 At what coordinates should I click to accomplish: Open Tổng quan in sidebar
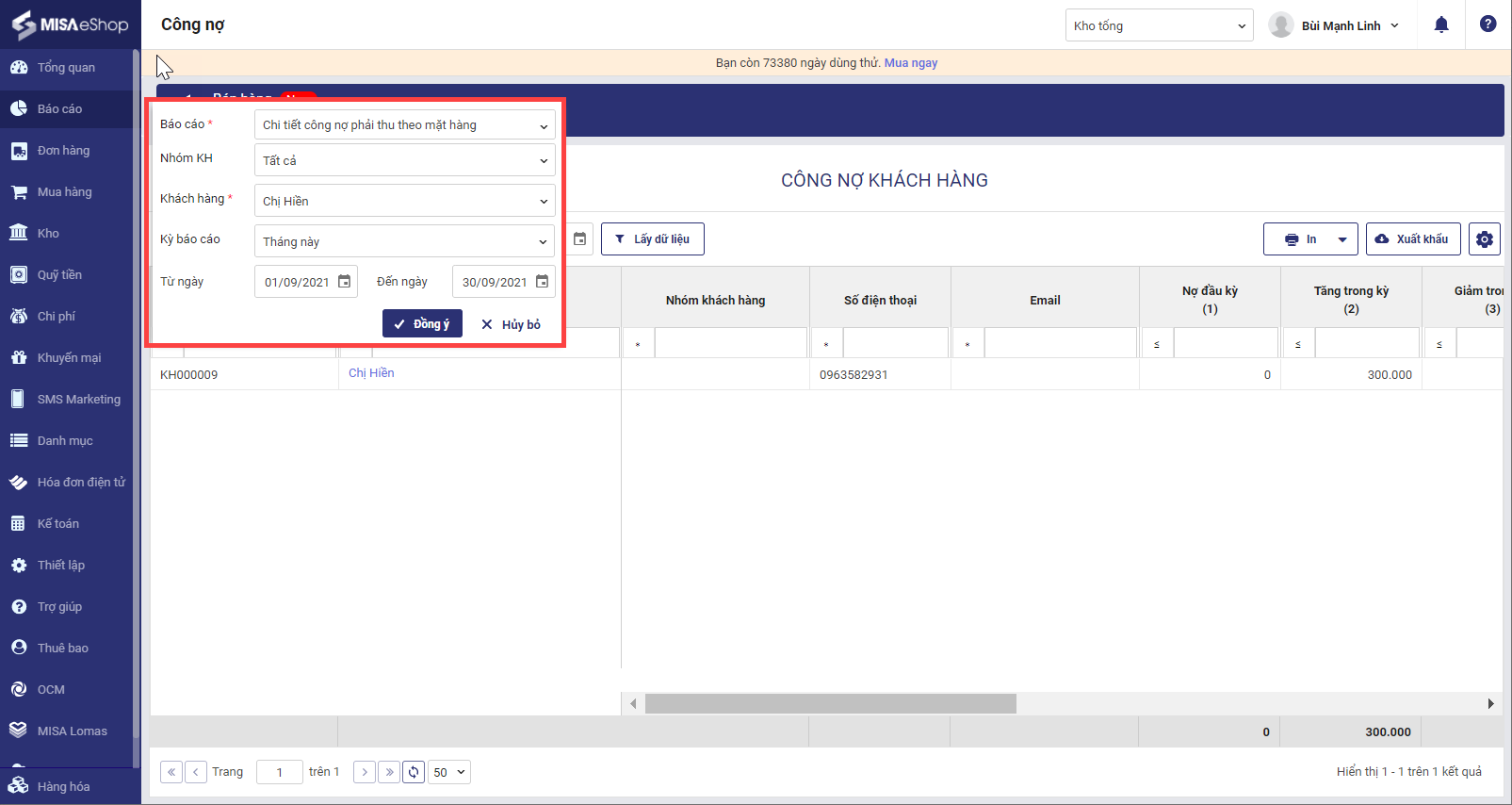click(66, 68)
